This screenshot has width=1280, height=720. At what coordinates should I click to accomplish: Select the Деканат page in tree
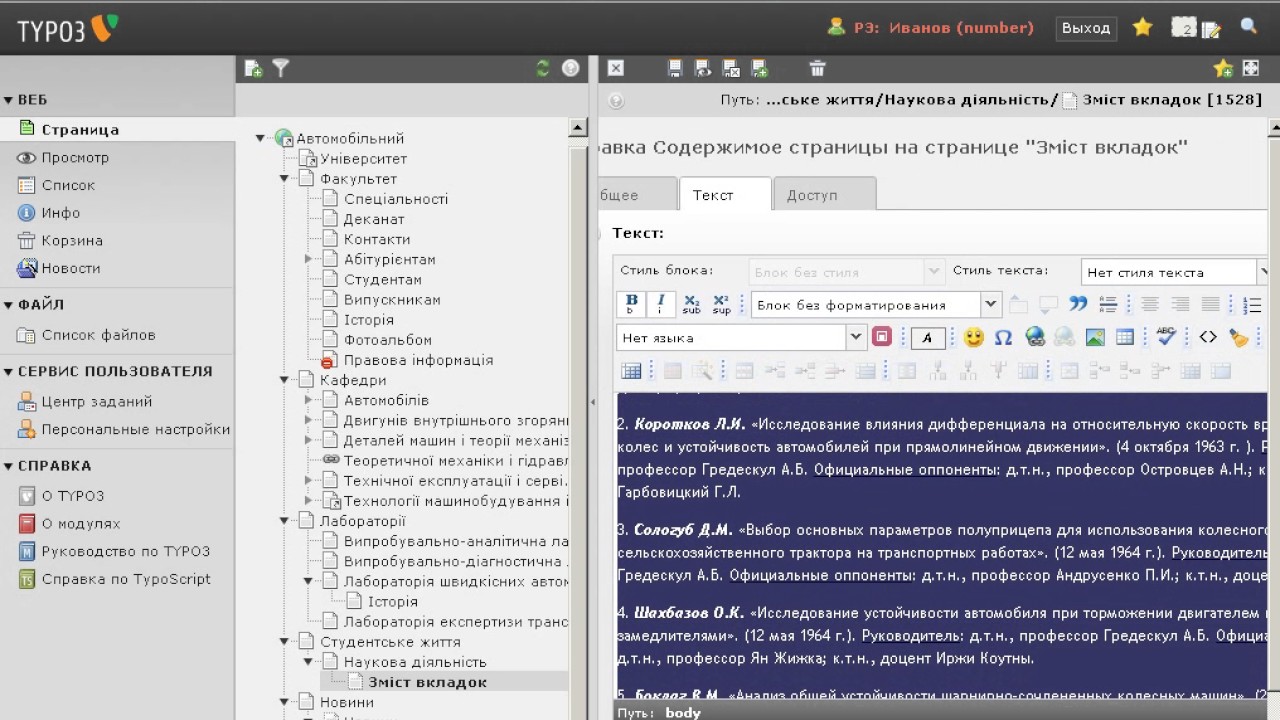(374, 219)
